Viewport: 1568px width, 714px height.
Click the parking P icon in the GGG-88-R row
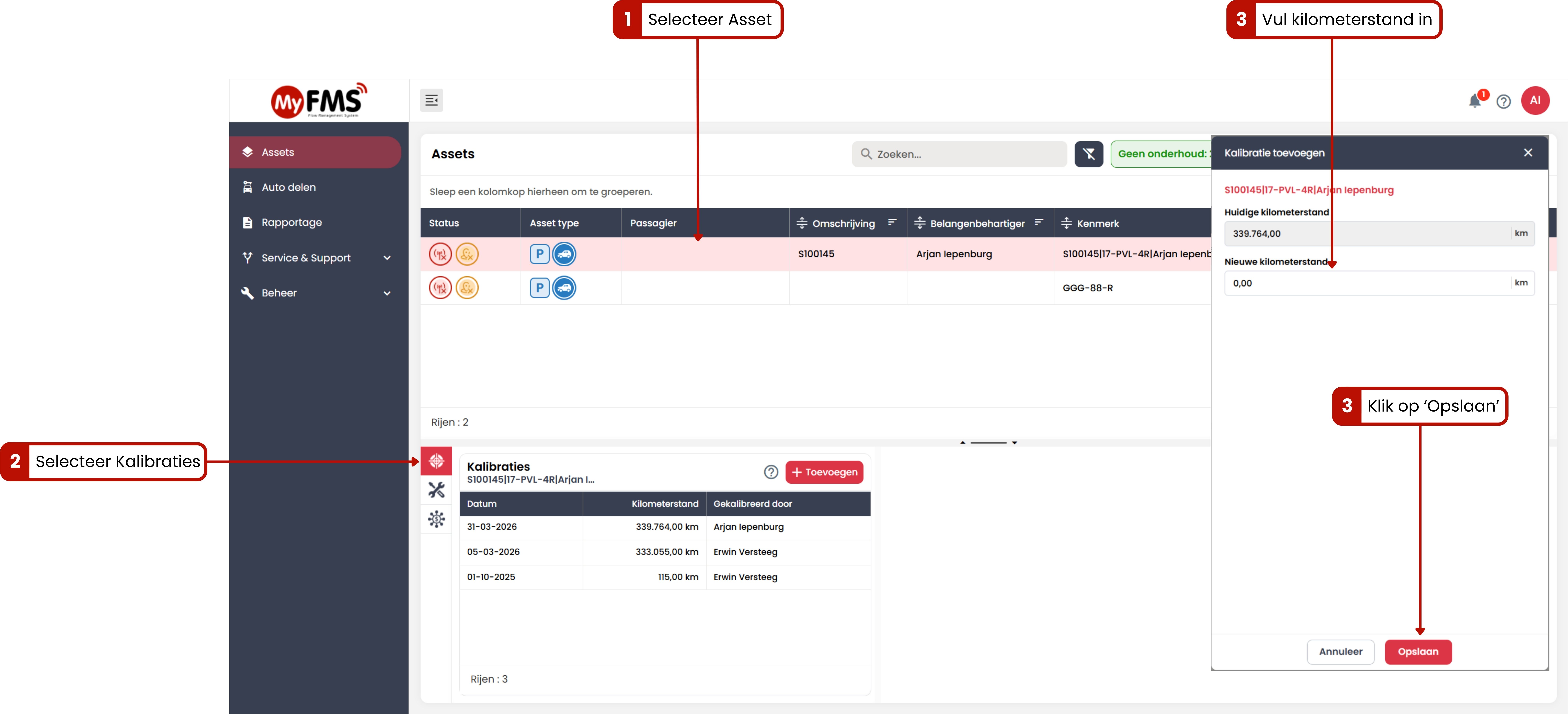click(539, 288)
